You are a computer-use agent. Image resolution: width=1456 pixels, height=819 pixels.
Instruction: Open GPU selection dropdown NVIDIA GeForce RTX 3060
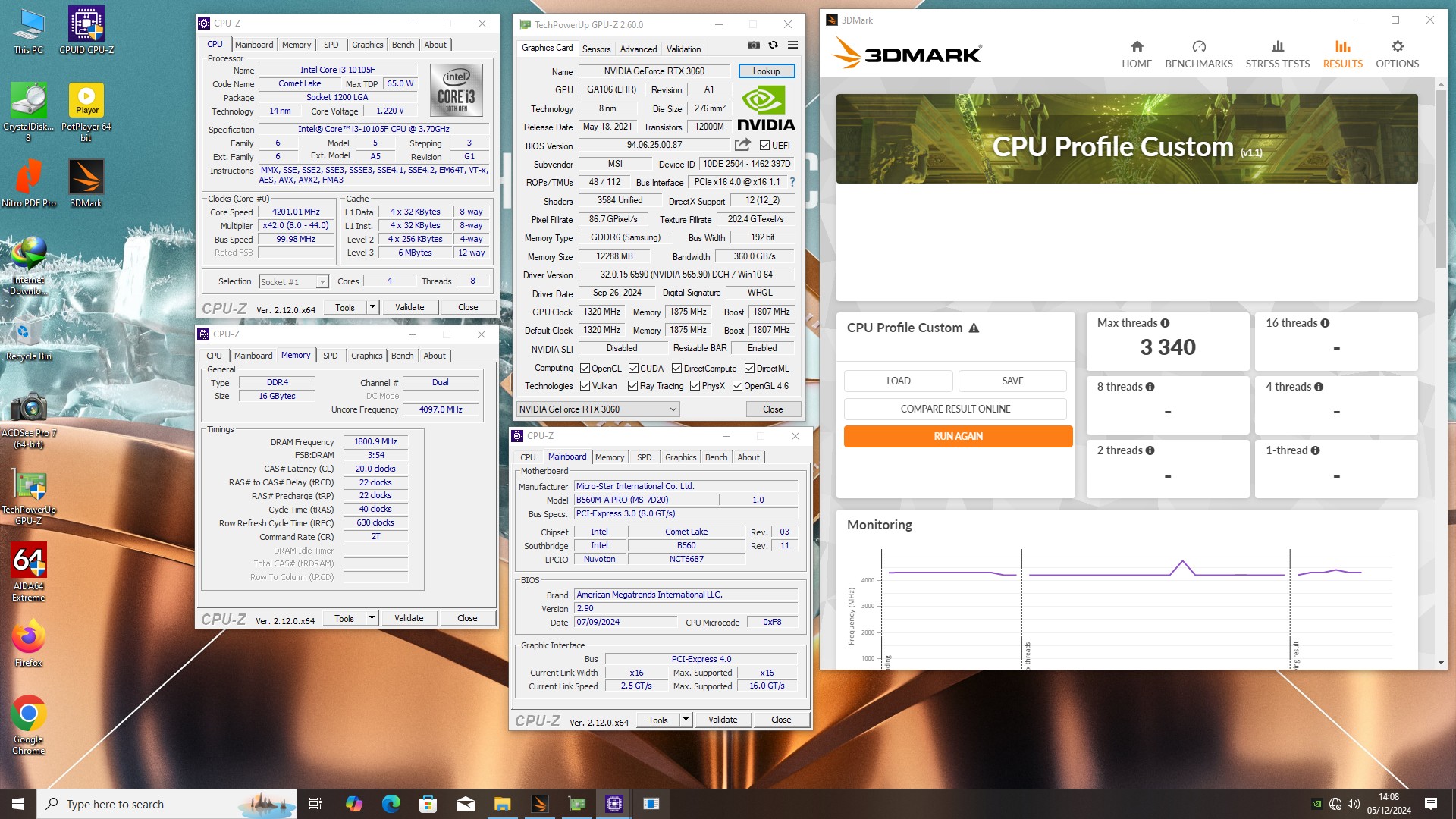(598, 409)
